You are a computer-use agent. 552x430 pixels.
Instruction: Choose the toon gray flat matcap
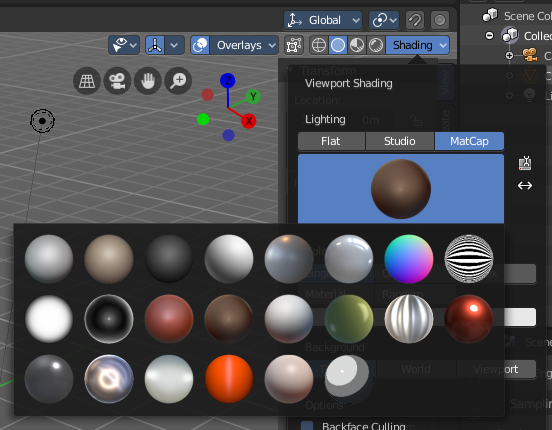click(349, 379)
